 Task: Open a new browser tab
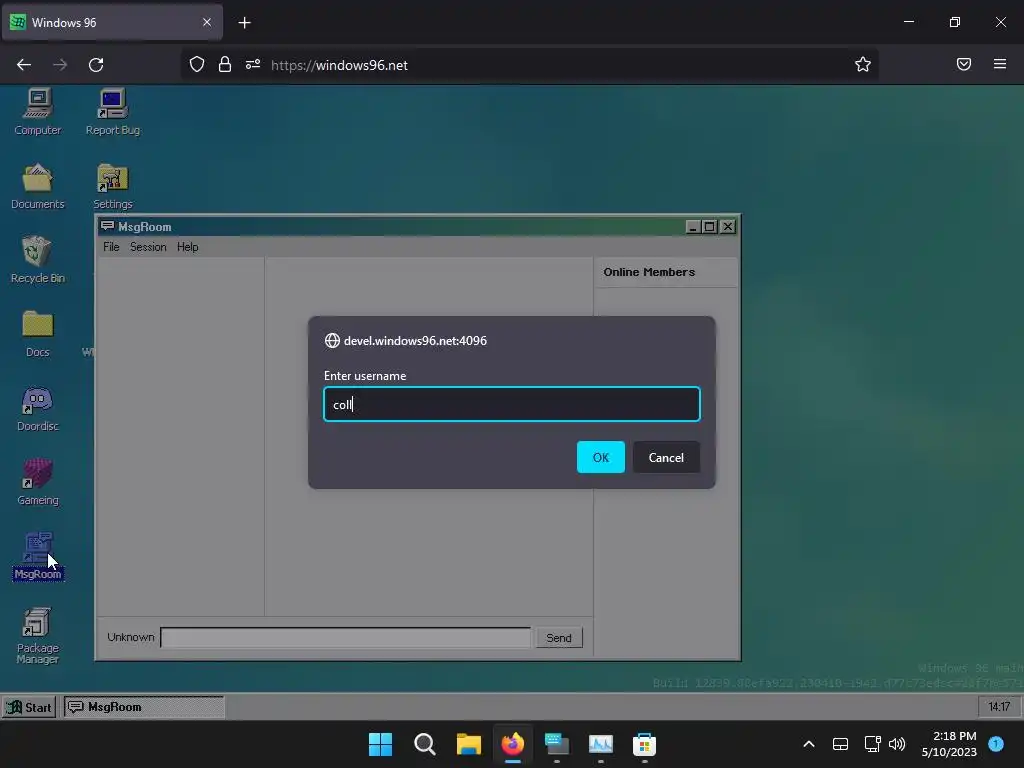point(244,23)
